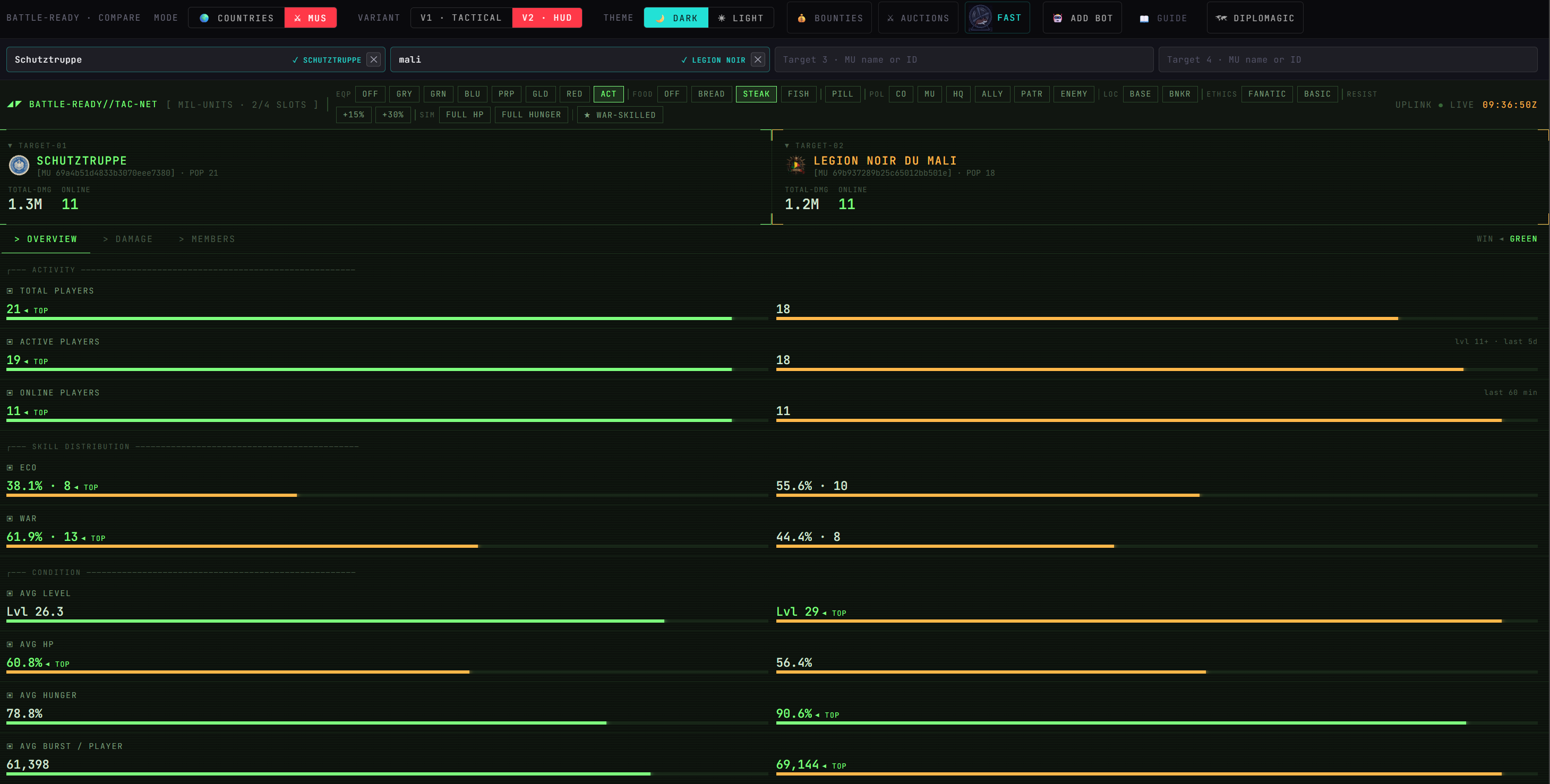Switch compare mode to Countries
Screen dimensions: 1550x784
[236, 18]
